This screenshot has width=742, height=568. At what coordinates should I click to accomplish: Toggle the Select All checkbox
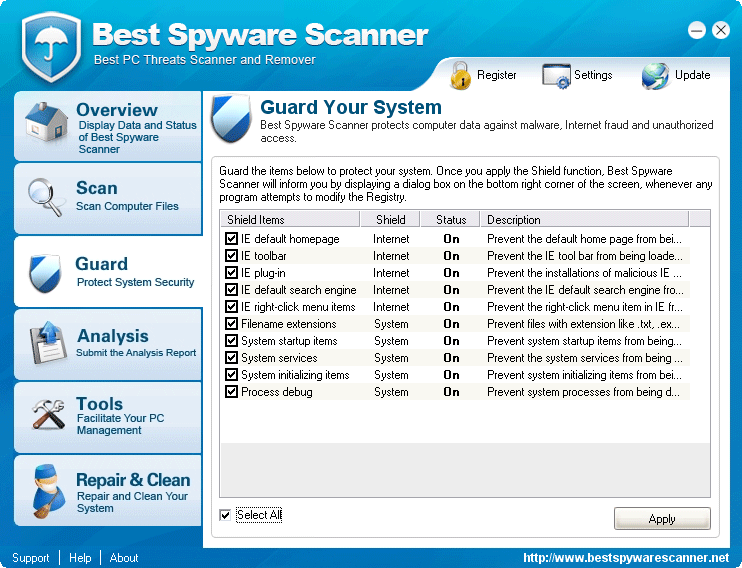(225, 515)
